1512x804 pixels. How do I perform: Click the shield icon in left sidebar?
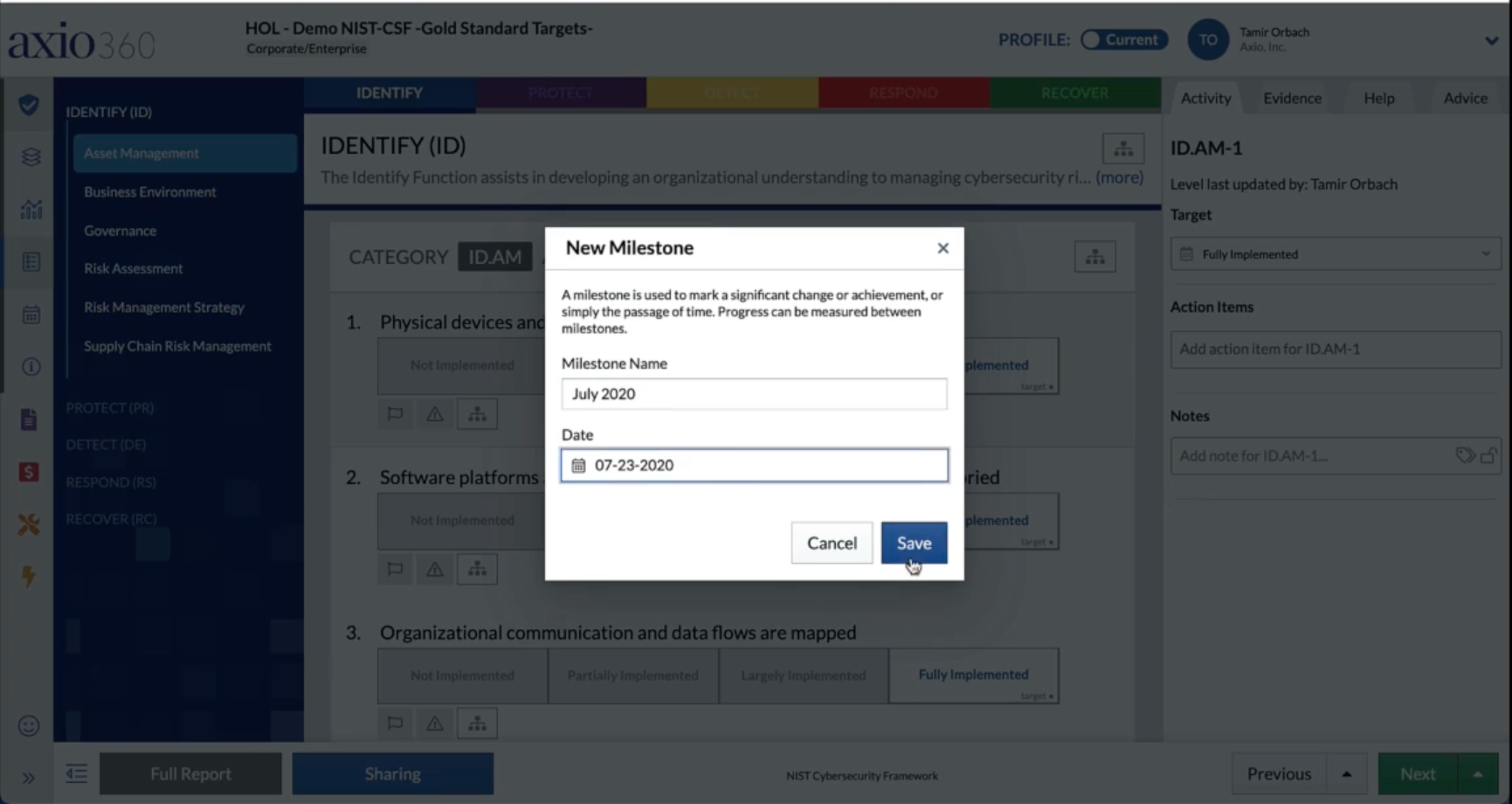tap(29, 106)
